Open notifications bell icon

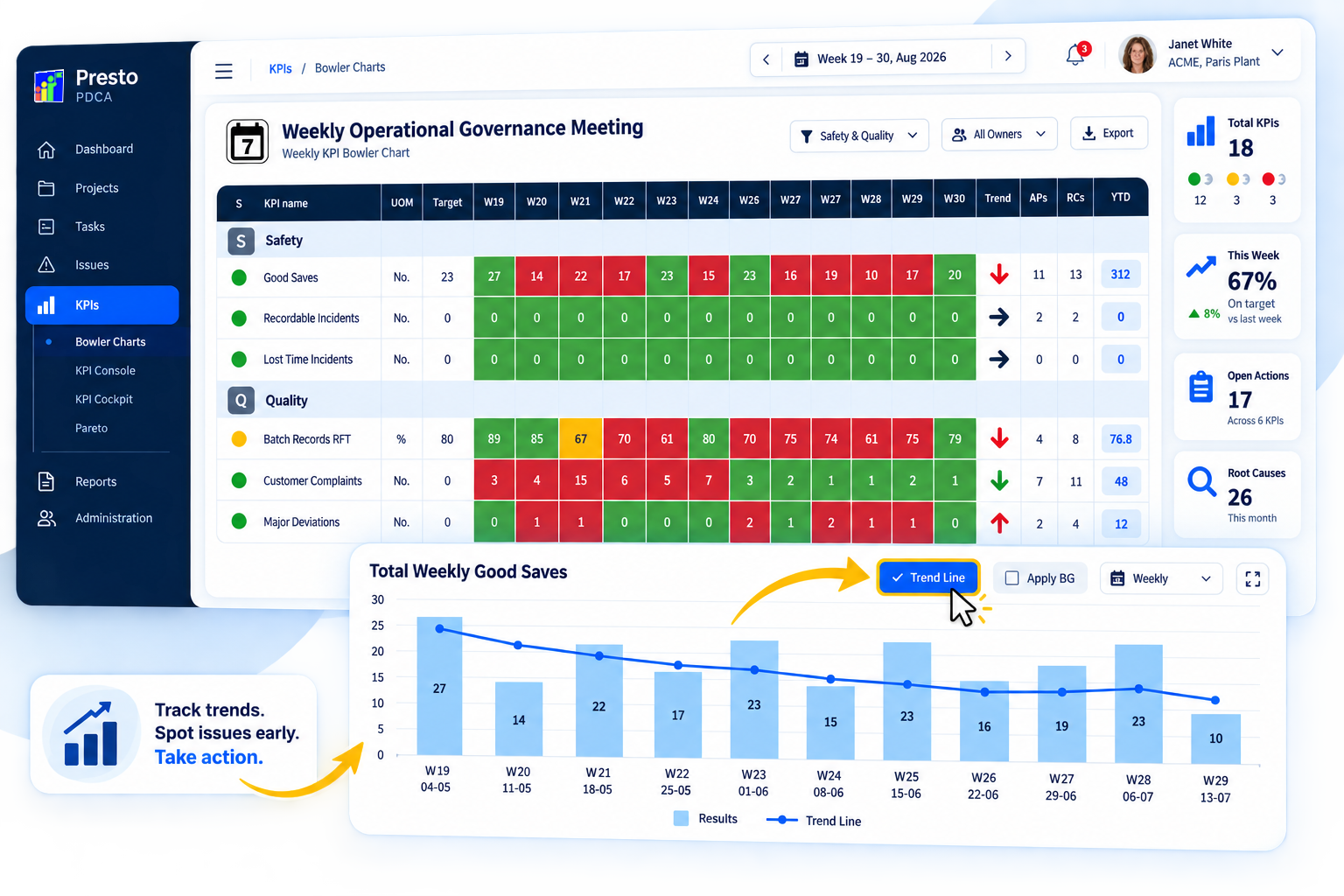click(x=1075, y=56)
